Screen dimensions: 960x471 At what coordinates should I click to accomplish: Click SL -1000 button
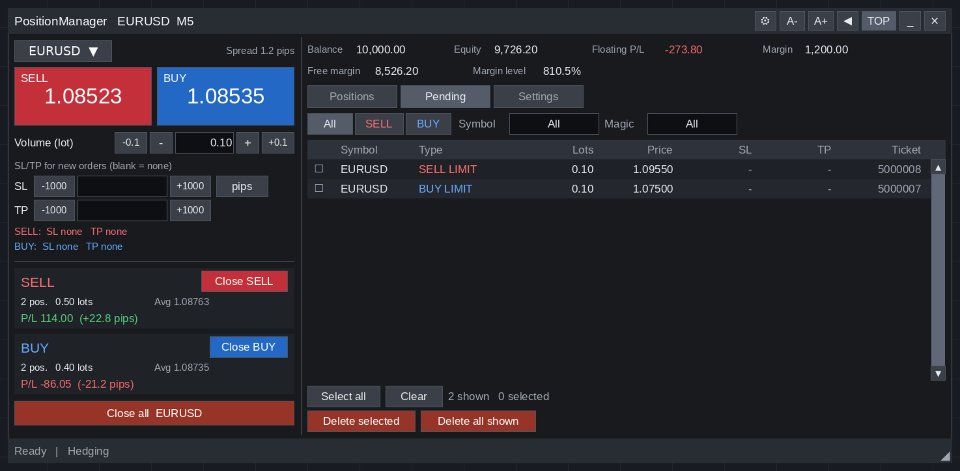pos(54,186)
